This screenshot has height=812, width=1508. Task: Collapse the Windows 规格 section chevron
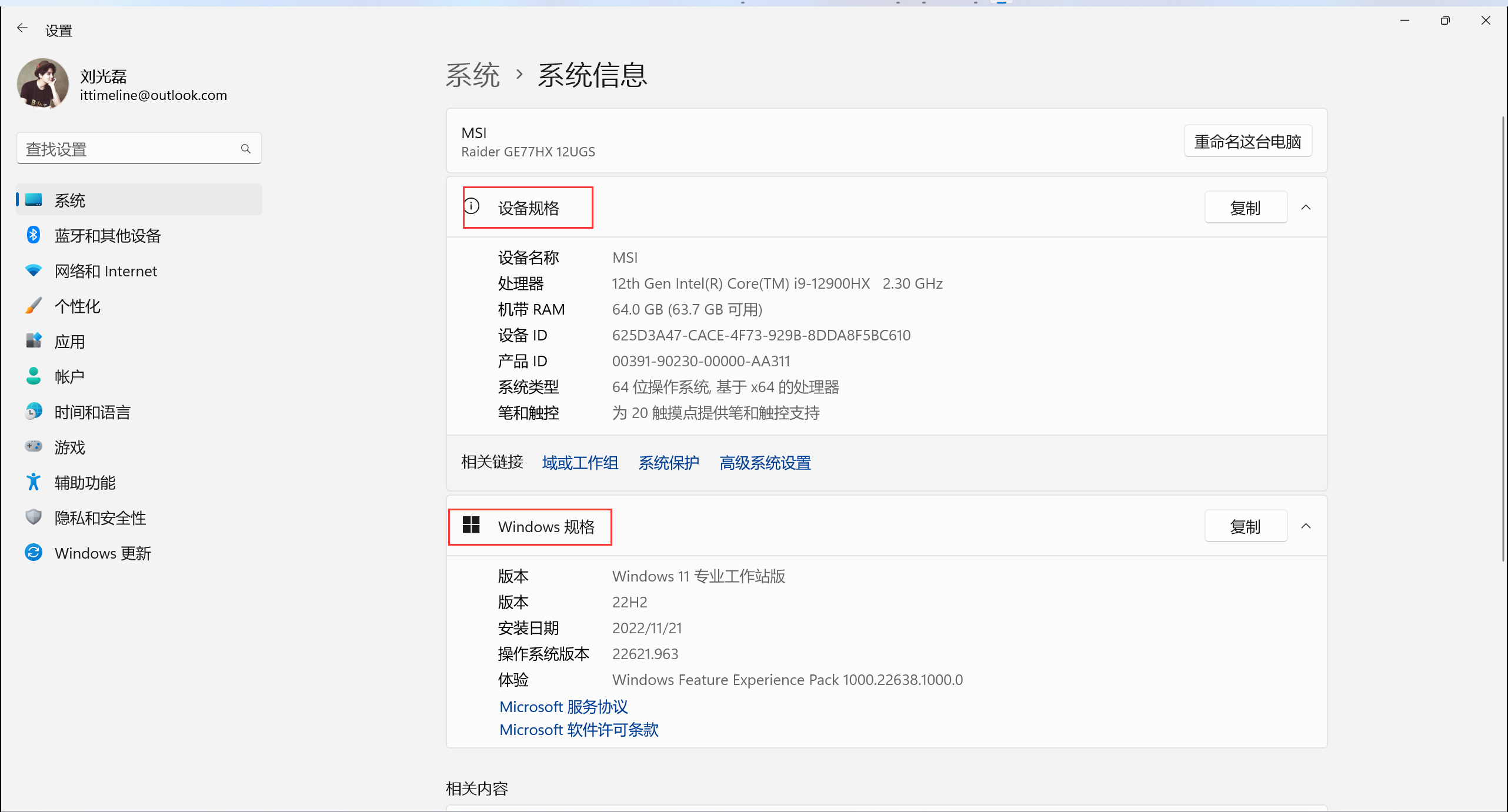click(x=1306, y=526)
